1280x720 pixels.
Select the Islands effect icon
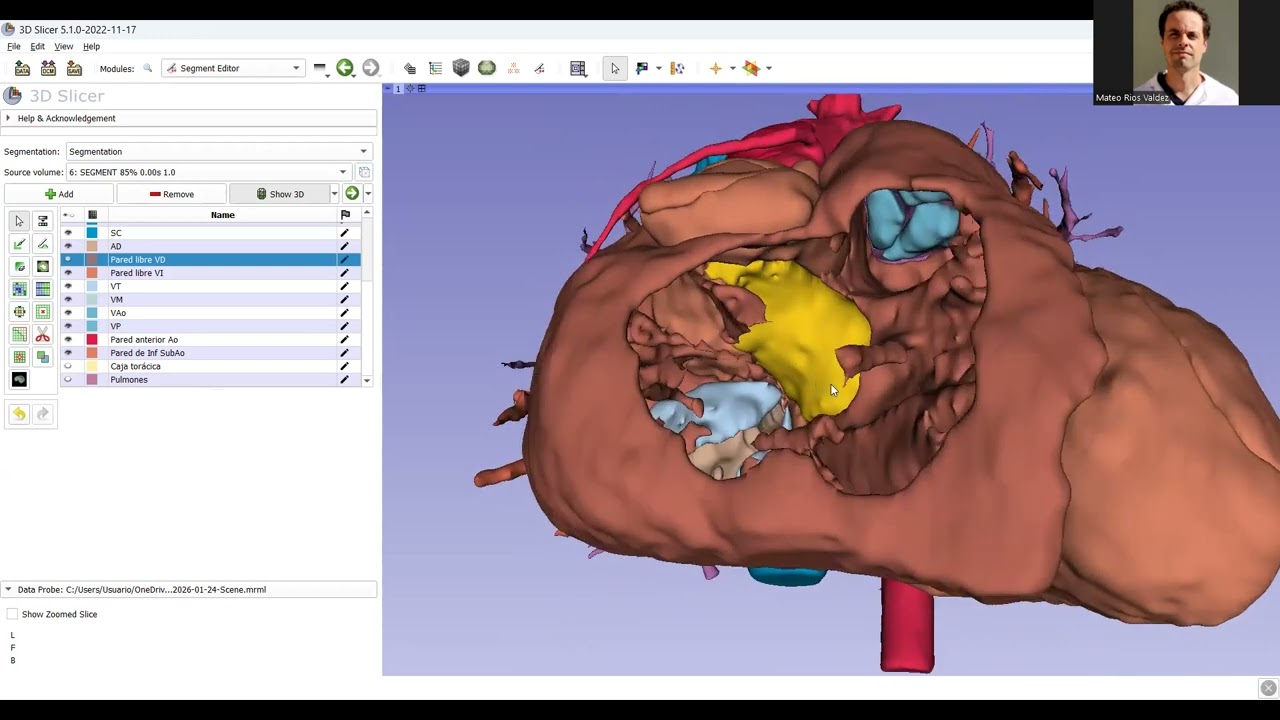click(19, 357)
